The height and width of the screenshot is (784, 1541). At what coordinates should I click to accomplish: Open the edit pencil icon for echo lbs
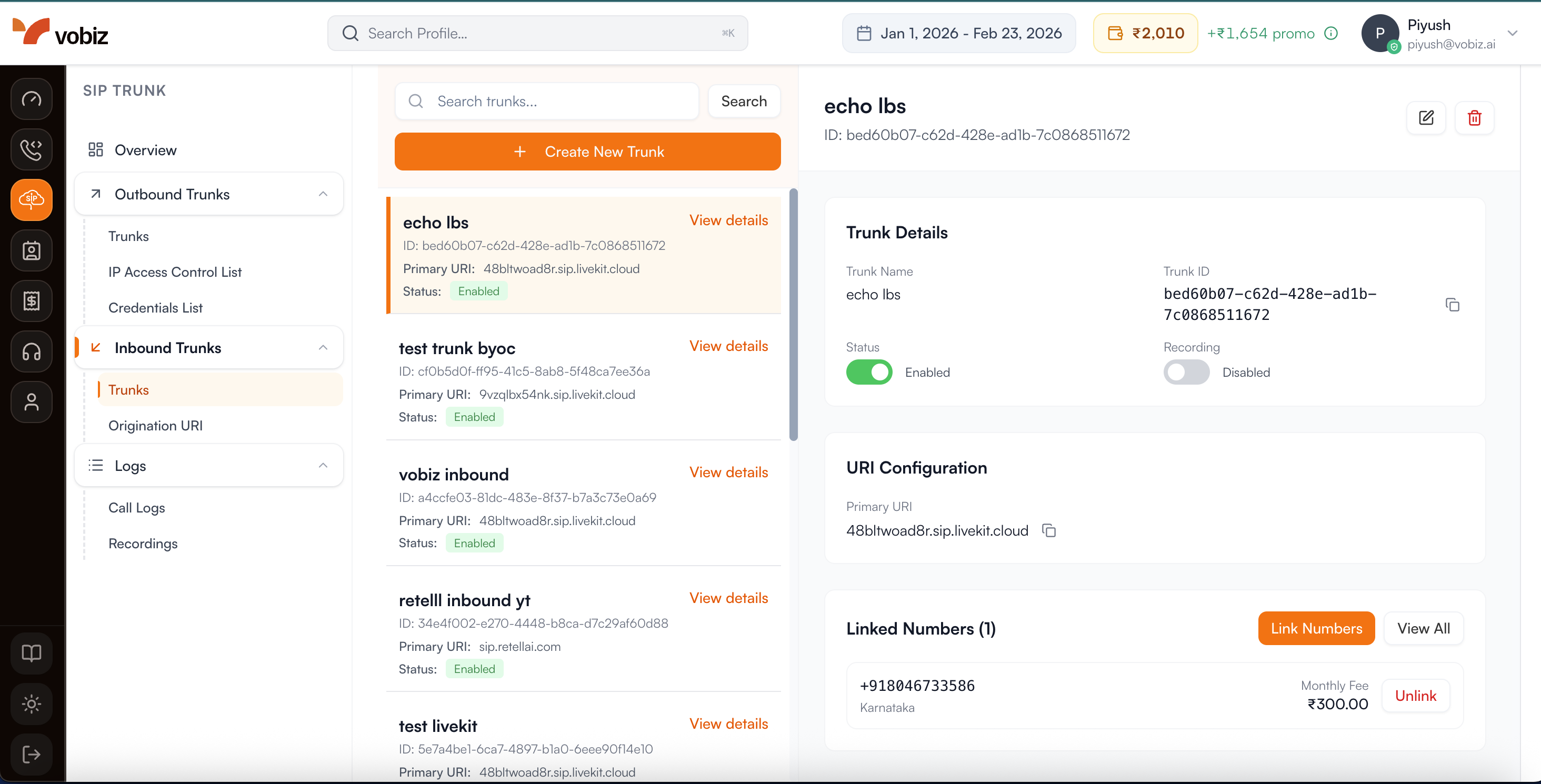coord(1427,118)
